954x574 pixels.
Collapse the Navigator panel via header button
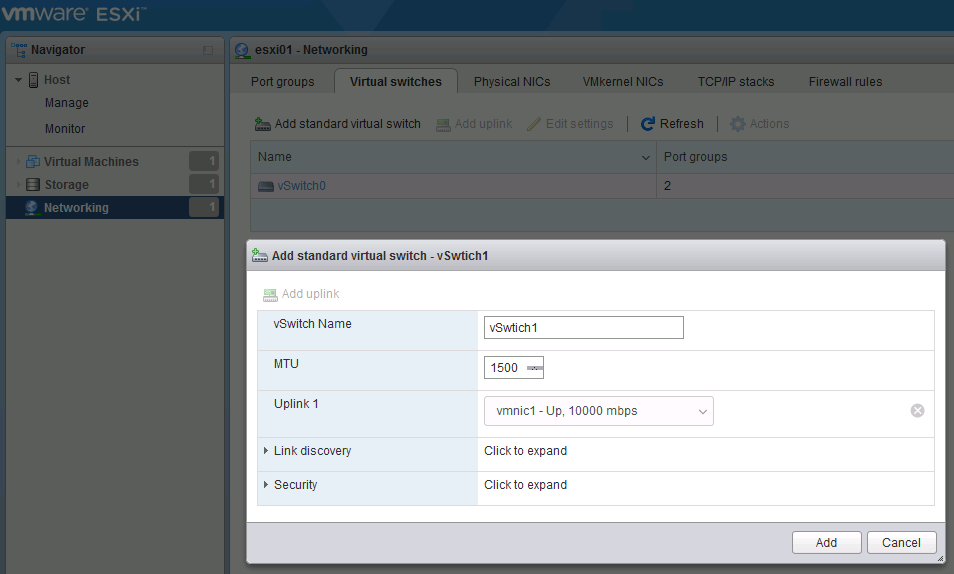click(208, 51)
